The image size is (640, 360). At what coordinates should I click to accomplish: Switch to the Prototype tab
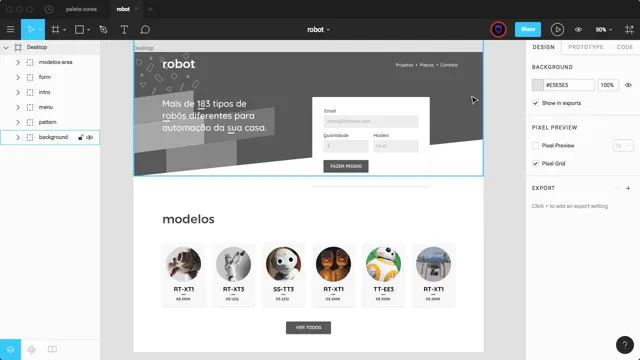(x=586, y=47)
